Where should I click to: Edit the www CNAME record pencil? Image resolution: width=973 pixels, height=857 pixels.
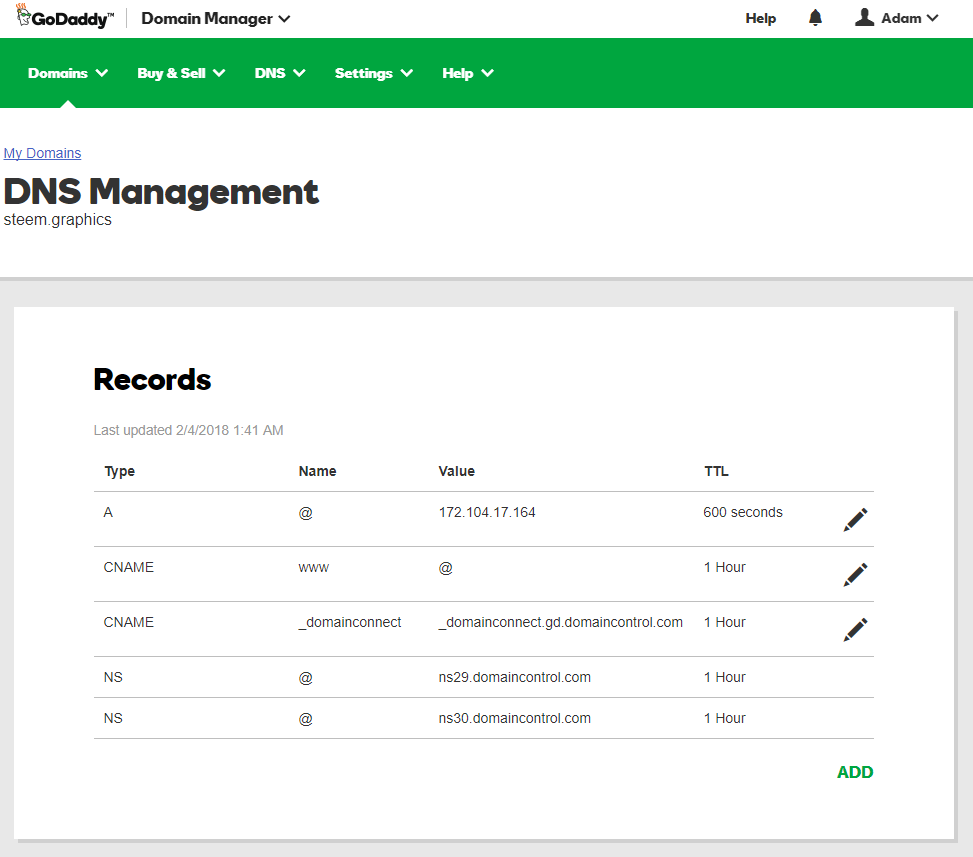tap(855, 575)
